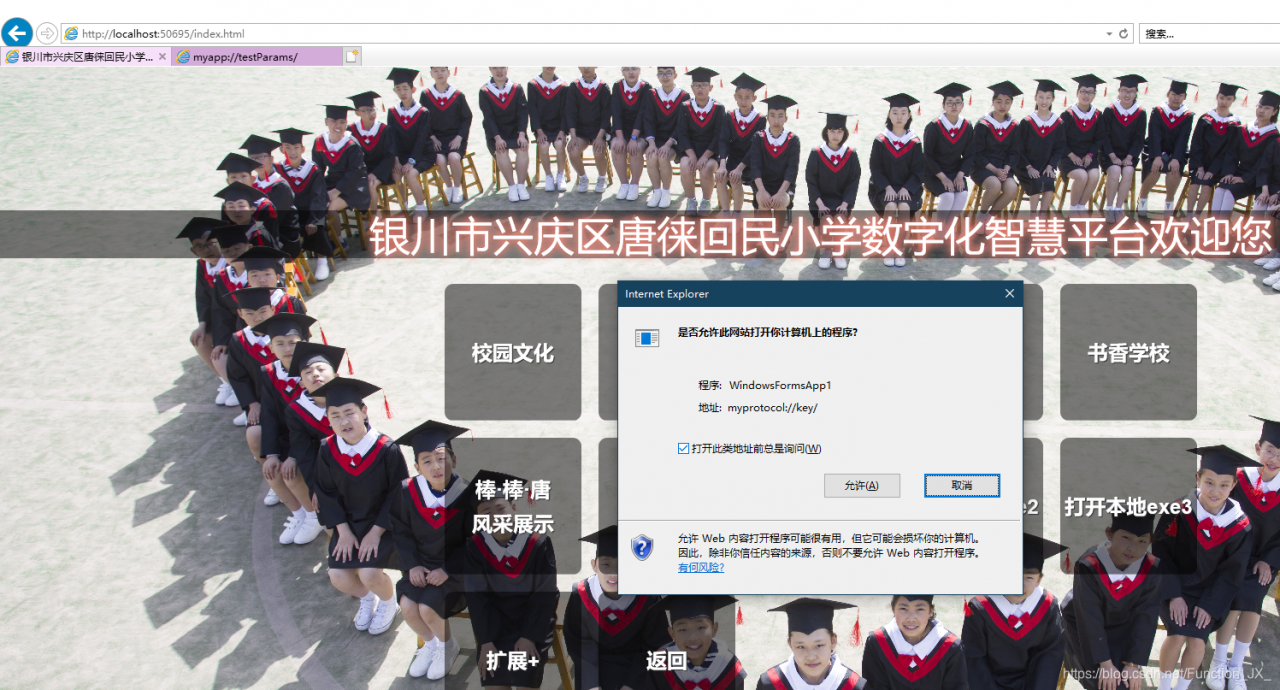The height and width of the screenshot is (690, 1280).
Task: Click the program window icon in dialog
Action: [647, 338]
